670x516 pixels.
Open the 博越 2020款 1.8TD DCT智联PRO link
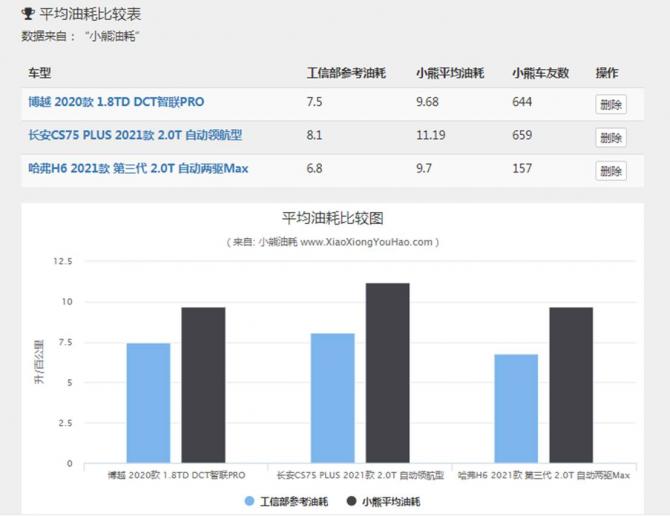click(116, 102)
